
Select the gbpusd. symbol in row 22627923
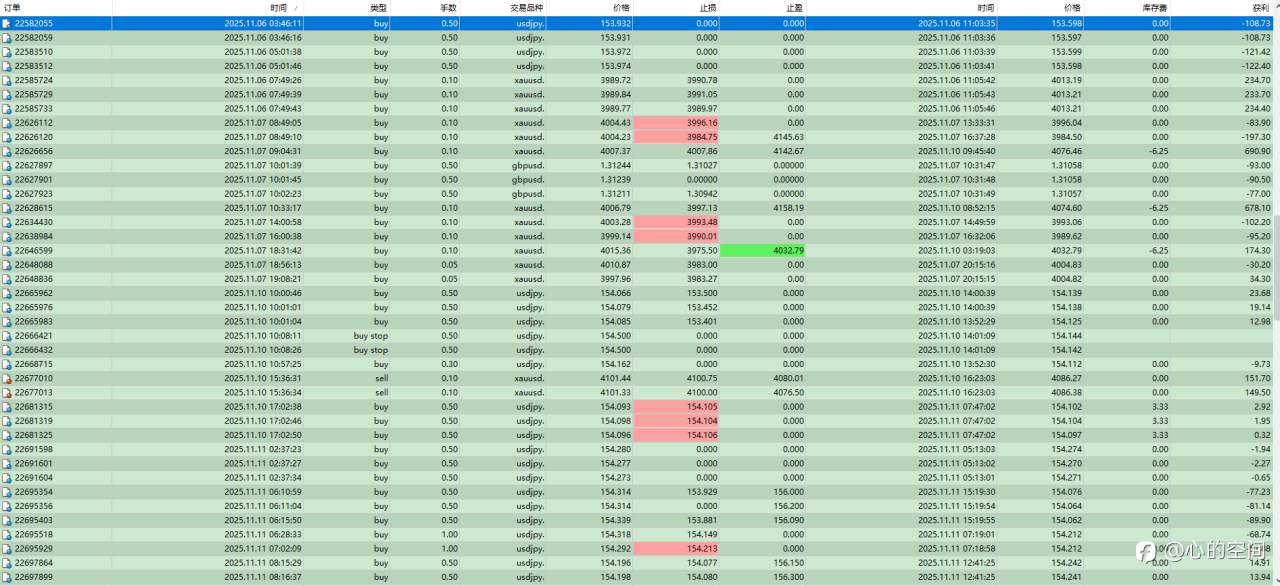[529, 194]
